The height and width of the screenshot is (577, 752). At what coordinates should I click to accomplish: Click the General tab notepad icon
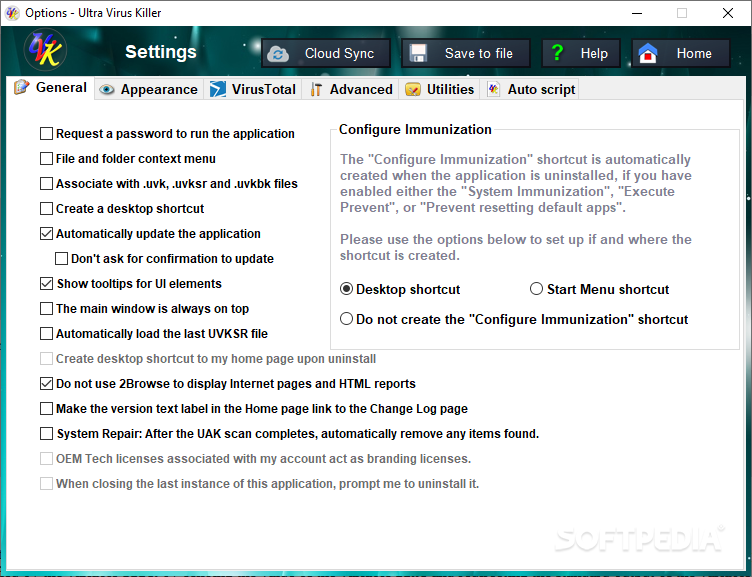click(x=22, y=87)
